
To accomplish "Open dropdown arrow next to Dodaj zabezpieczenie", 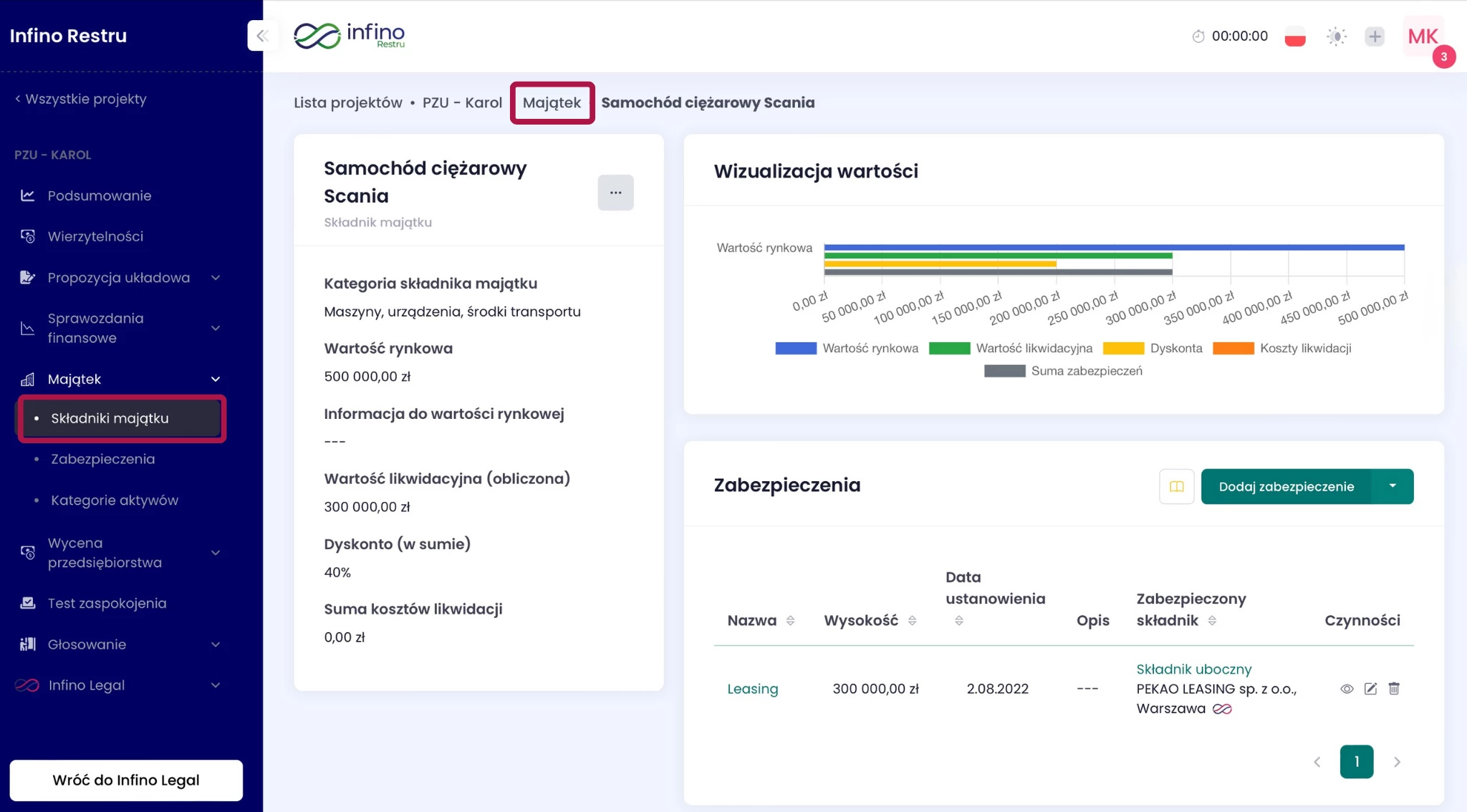I will point(1393,487).
